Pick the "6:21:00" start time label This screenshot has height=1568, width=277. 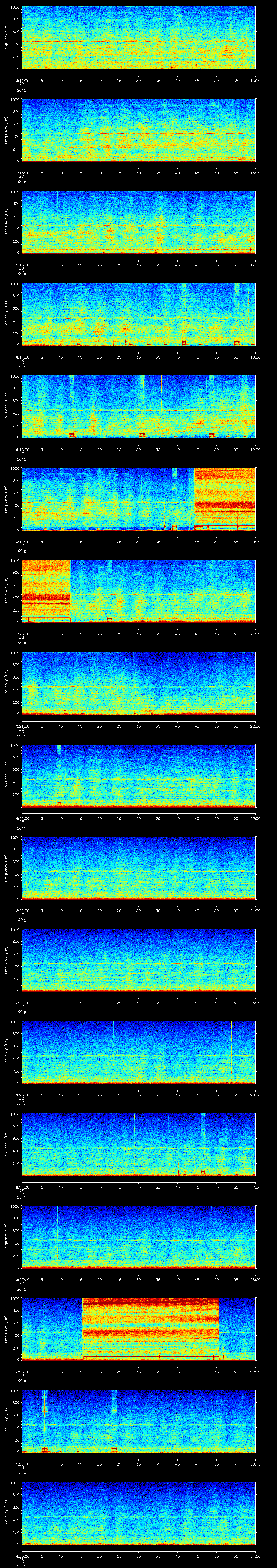tap(22, 726)
